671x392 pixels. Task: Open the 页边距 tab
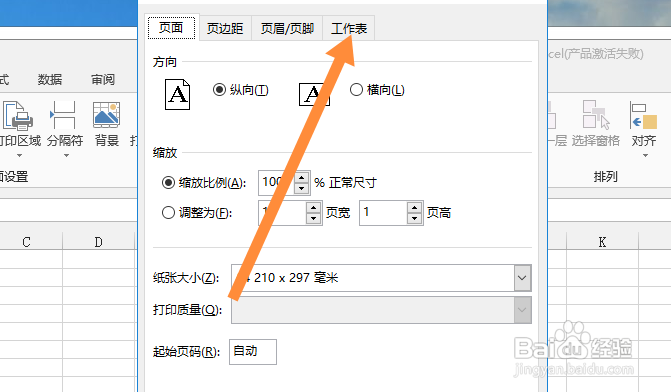225,28
